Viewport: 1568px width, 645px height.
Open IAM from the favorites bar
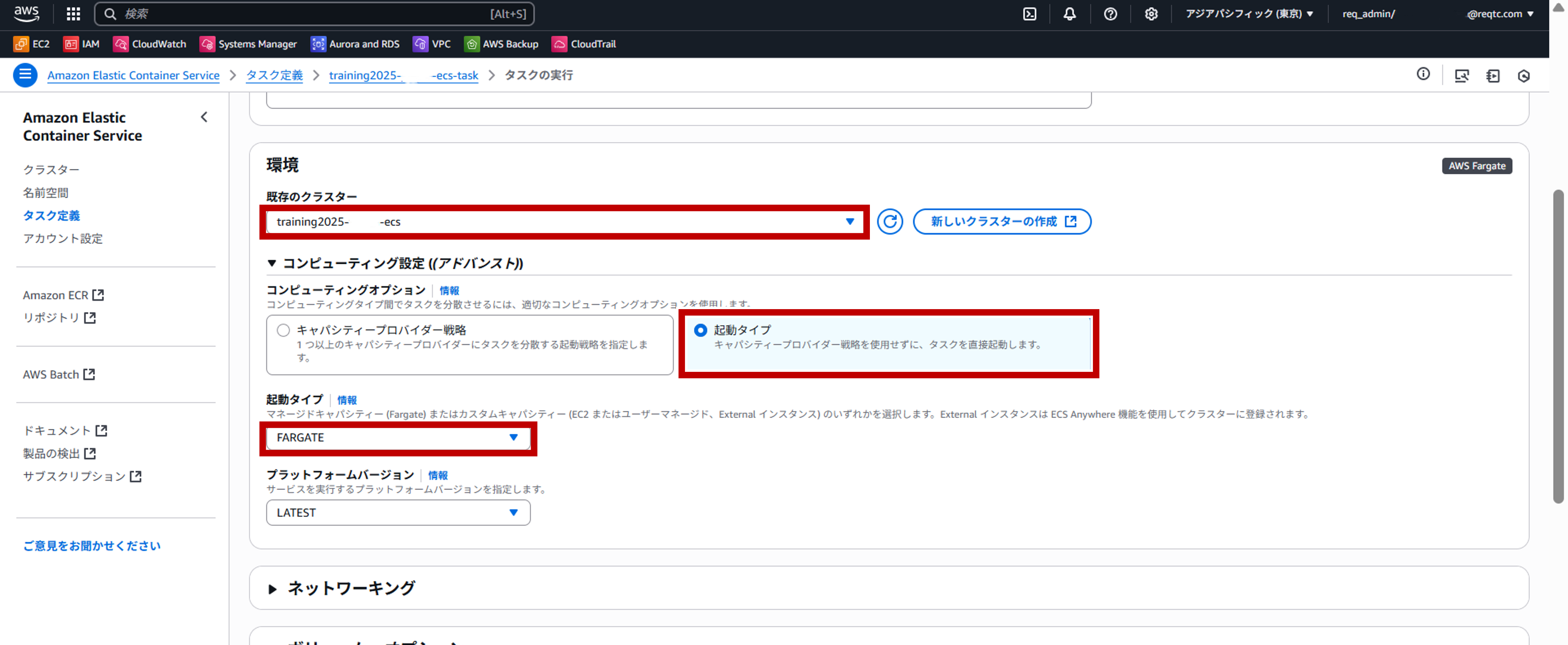[82, 44]
